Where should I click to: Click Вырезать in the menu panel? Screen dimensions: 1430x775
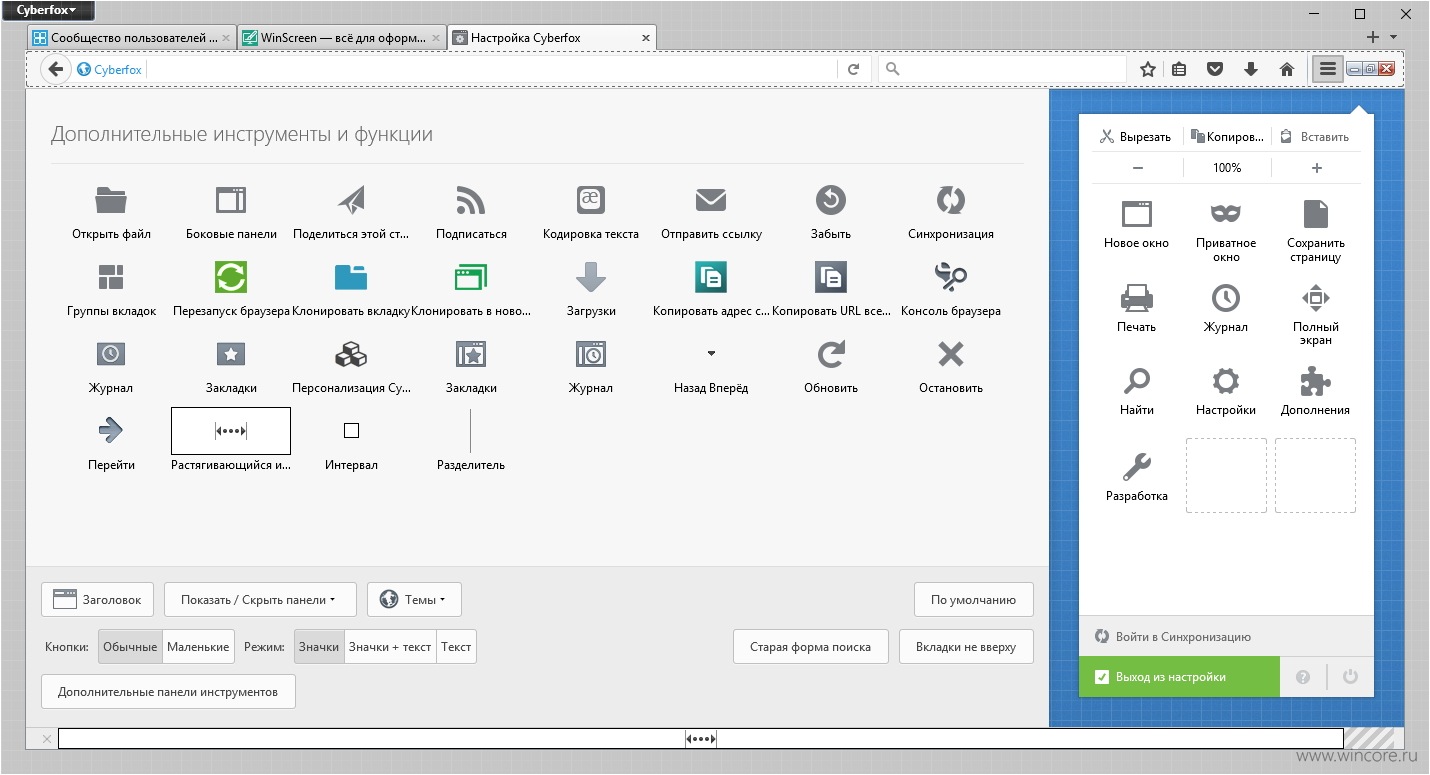[x=1136, y=137]
